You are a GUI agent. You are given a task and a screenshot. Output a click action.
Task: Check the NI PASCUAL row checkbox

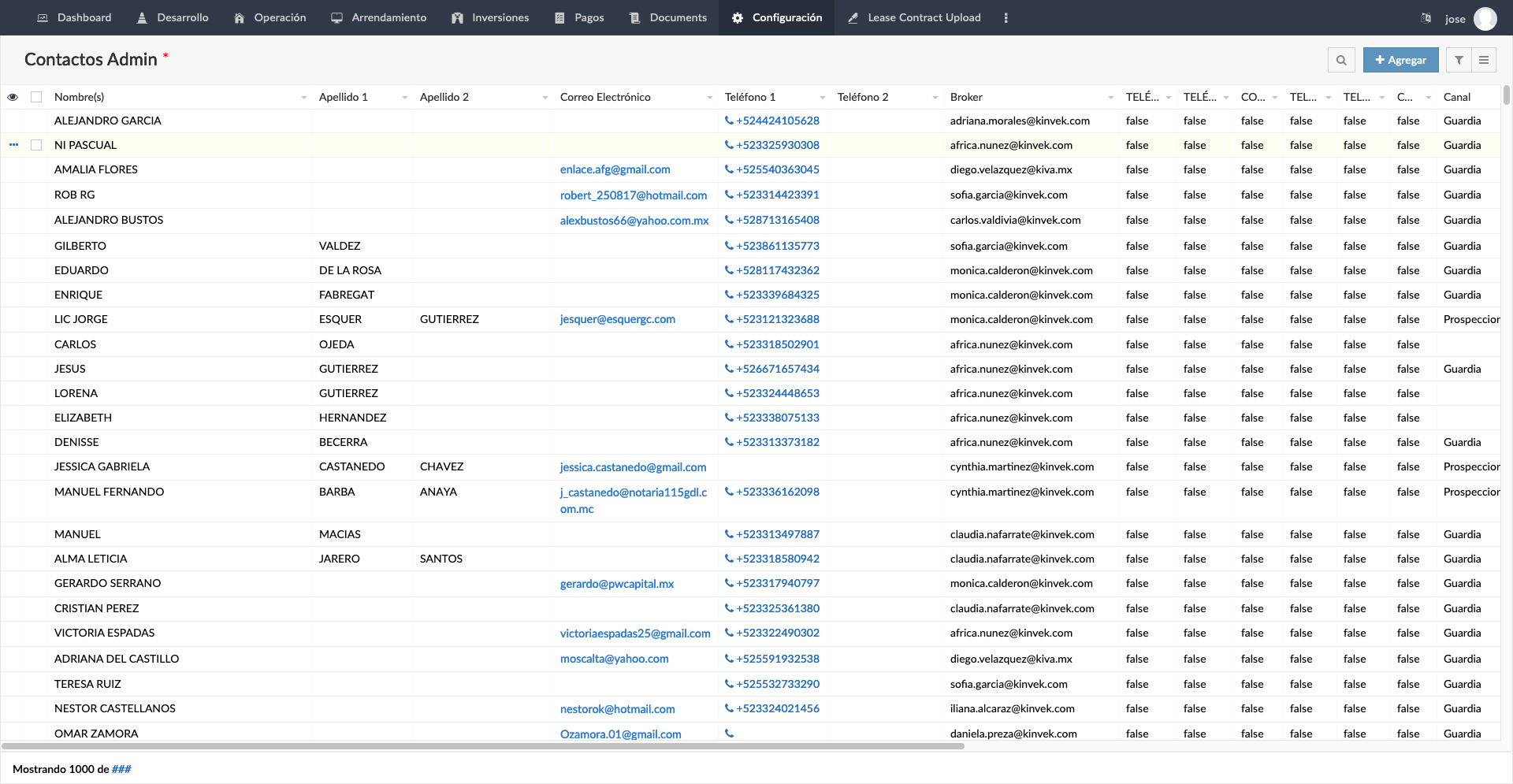coord(36,145)
